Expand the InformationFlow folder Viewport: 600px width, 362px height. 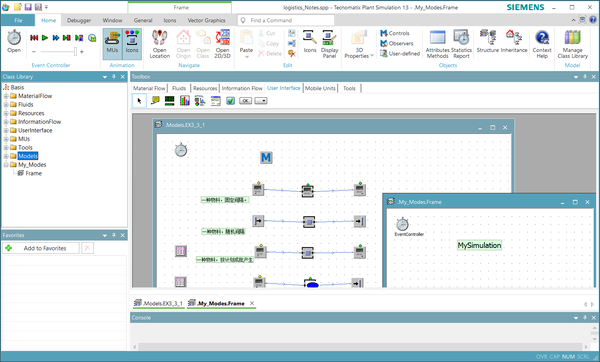pos(6,122)
